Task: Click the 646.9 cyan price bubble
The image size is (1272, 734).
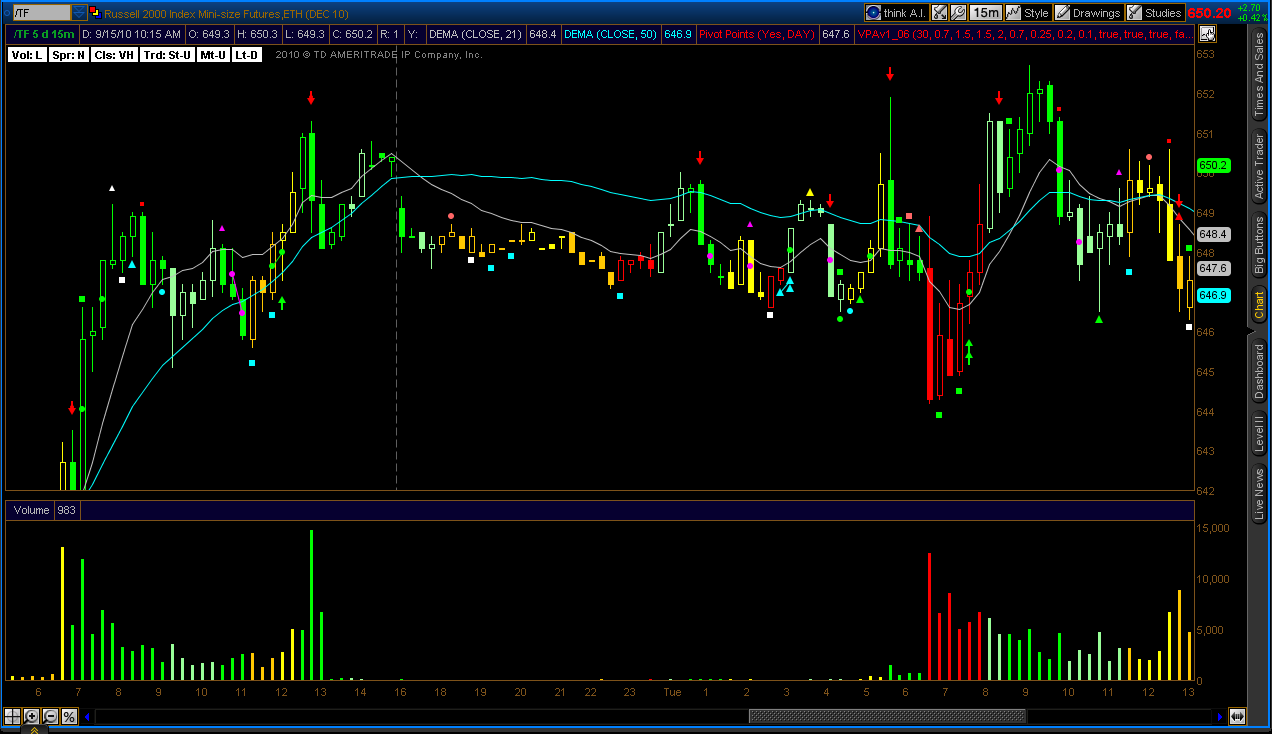Action: [x=1213, y=295]
